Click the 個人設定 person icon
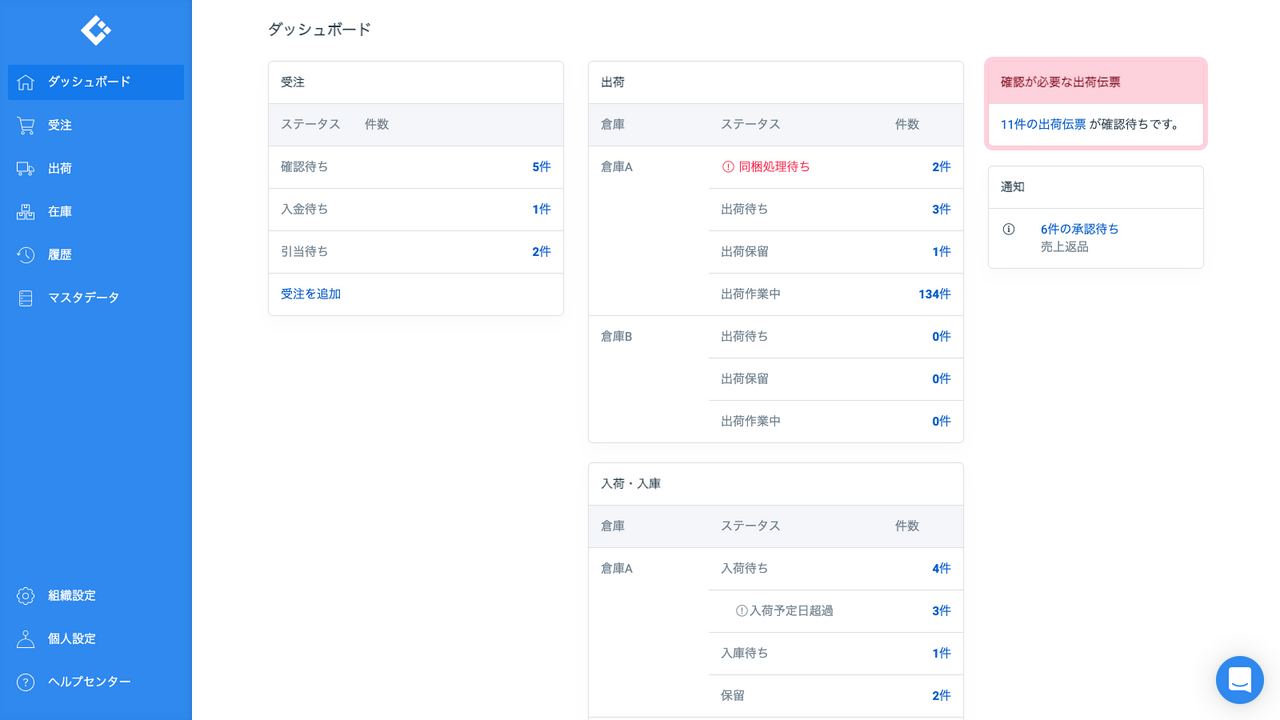Screen dimensions: 1280x720 click(24, 638)
